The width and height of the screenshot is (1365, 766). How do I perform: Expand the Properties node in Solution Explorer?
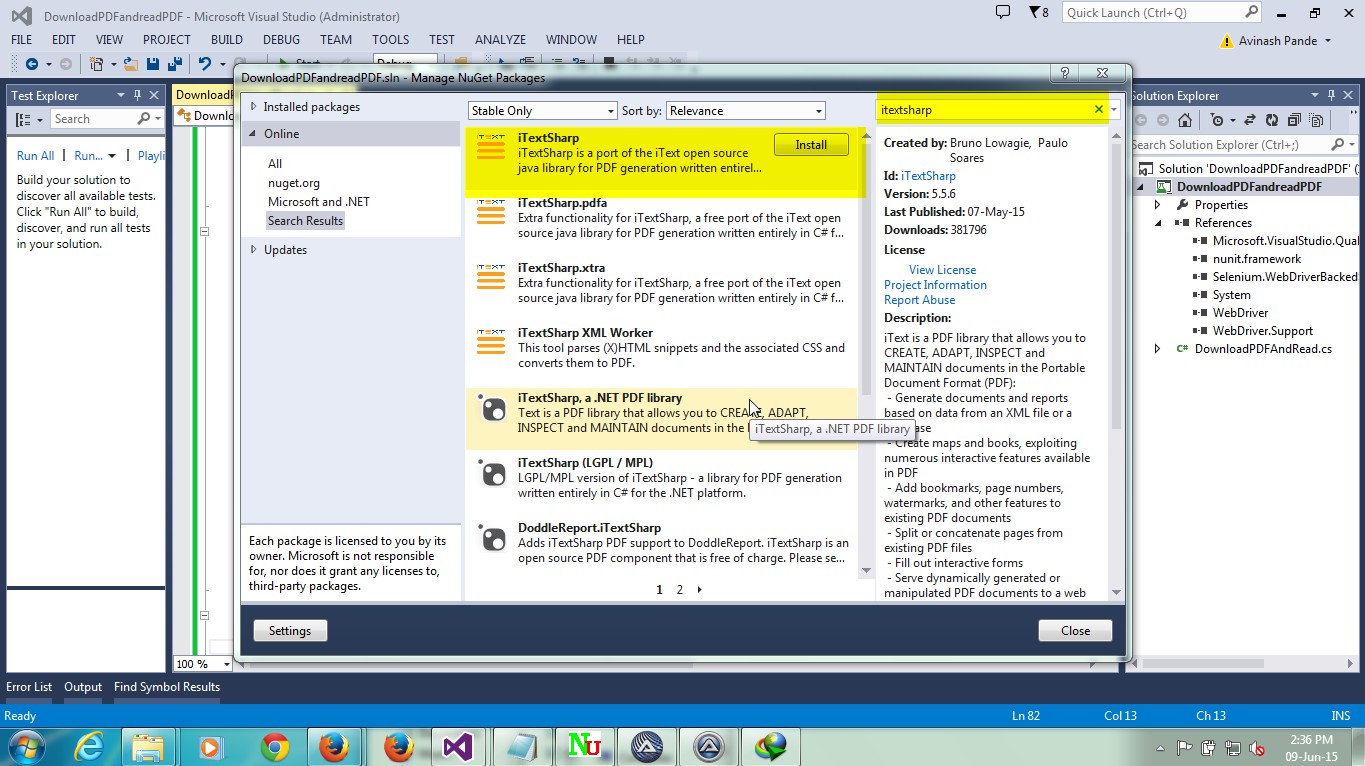[1157, 205]
